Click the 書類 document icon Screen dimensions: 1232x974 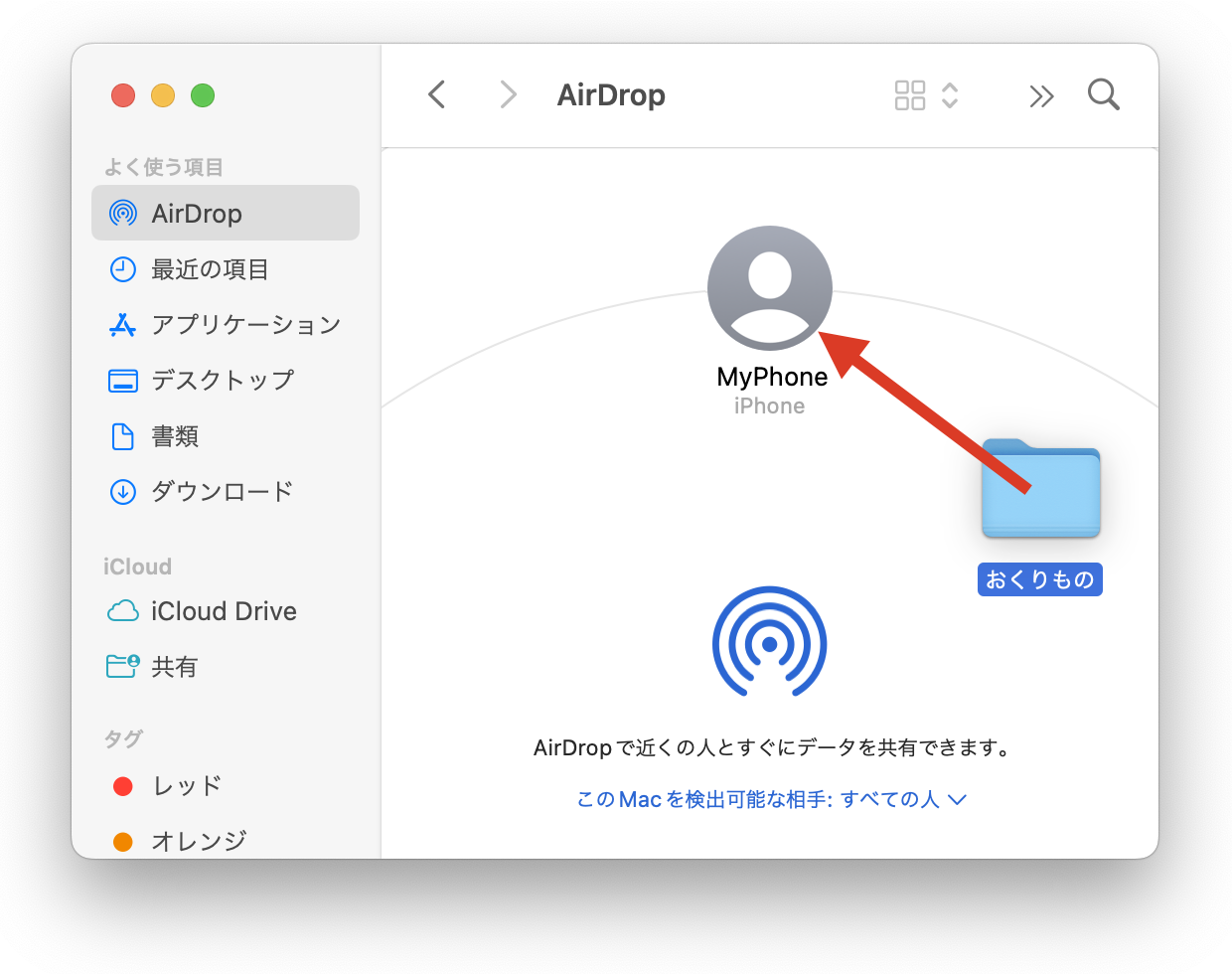pos(123,436)
